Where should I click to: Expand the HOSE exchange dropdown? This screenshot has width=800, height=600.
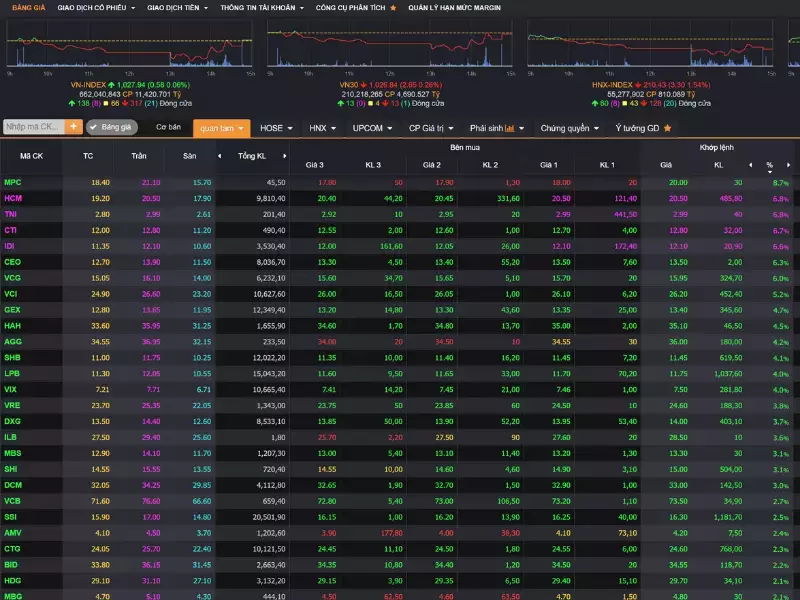[276, 128]
